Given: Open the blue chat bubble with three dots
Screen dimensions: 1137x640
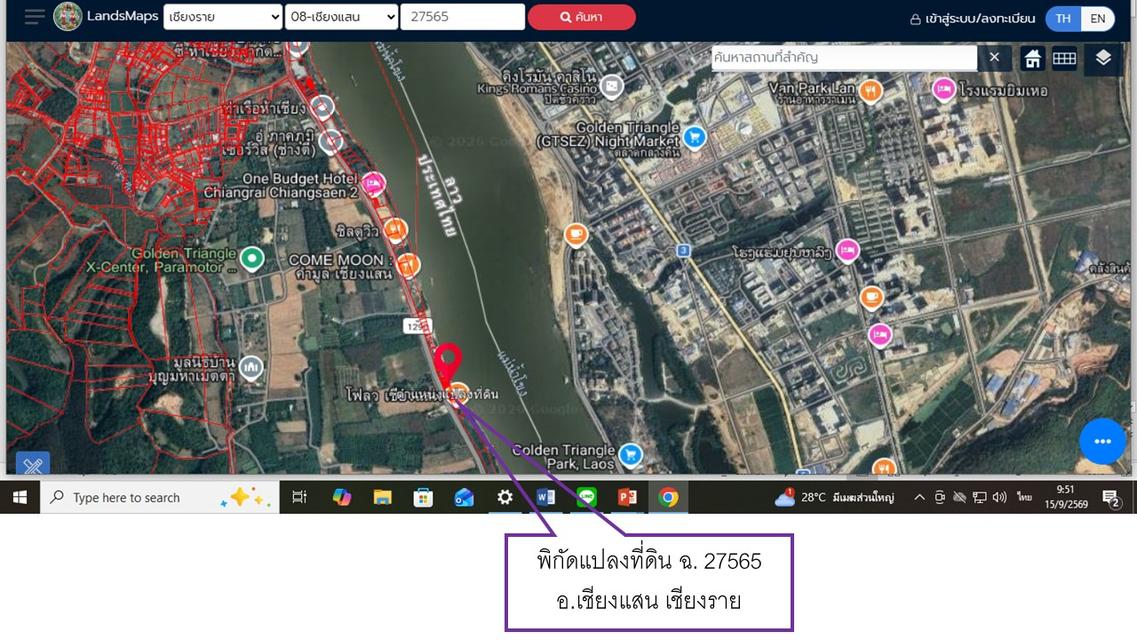Looking at the screenshot, I should tap(1102, 441).
